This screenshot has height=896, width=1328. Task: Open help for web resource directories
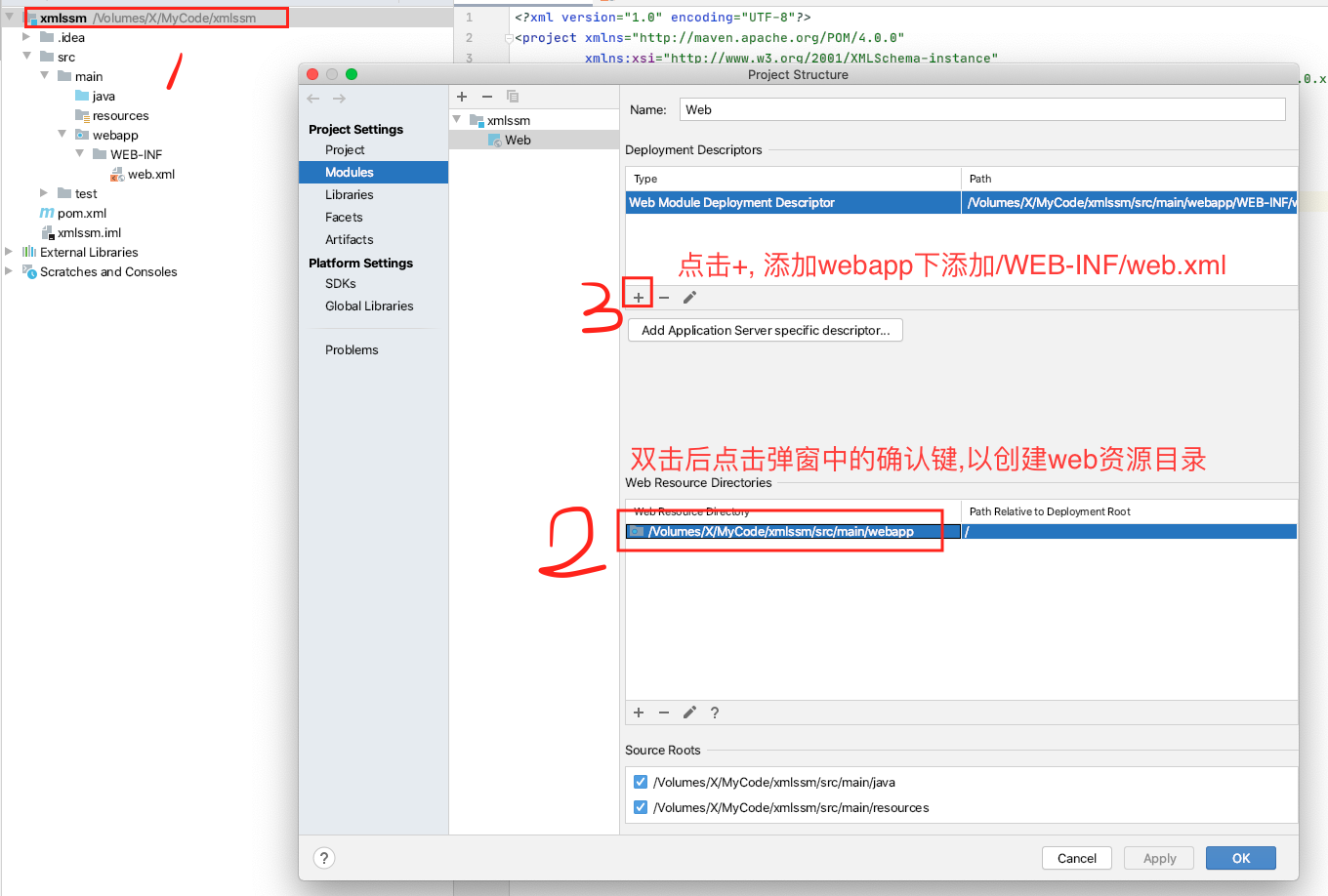coord(715,713)
